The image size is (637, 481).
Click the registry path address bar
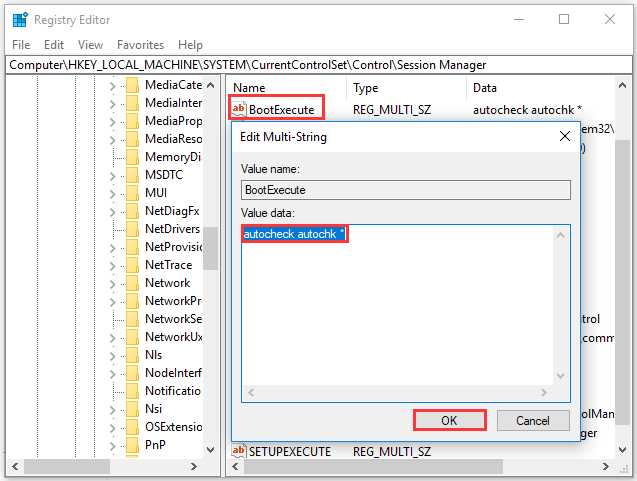pyautogui.click(x=318, y=65)
